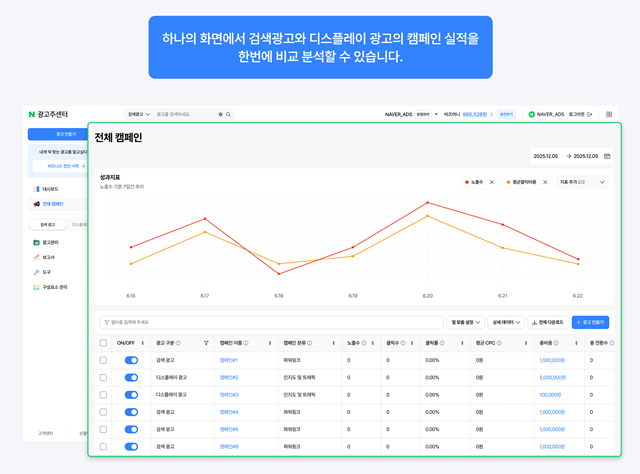This screenshot has width=640, height=474.
Task: Click the peak red data point at 6.20
Action: [x=427, y=202]
